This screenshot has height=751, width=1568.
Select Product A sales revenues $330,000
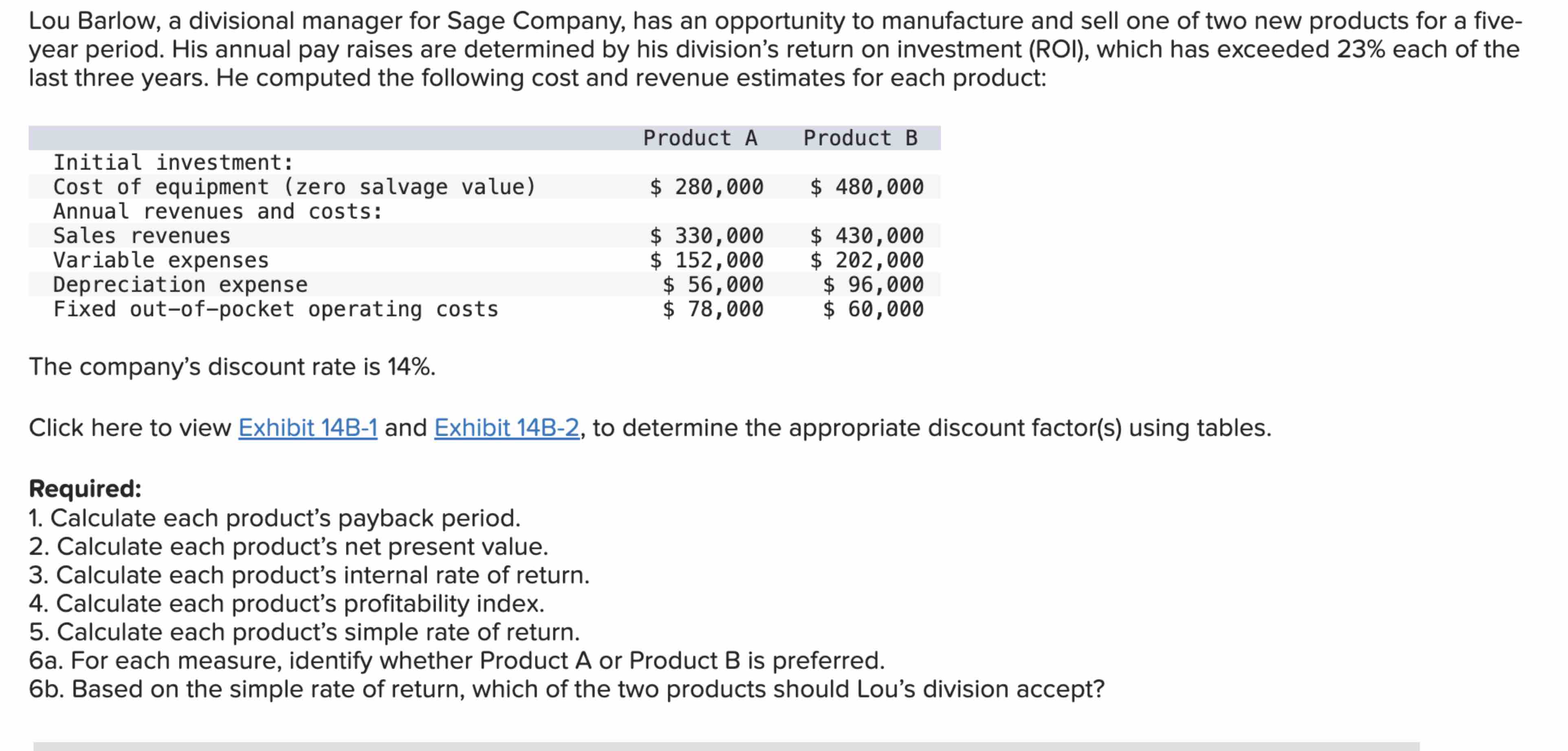point(706,236)
